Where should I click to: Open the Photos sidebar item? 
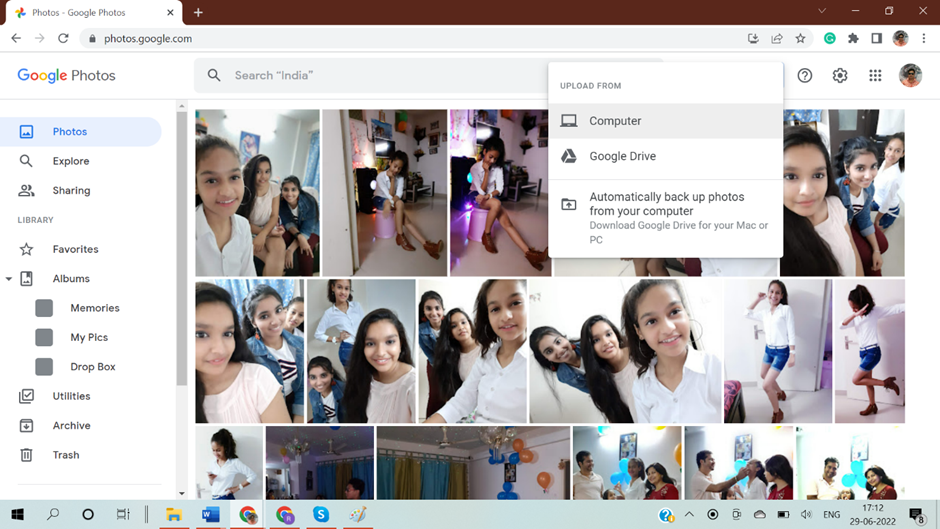pos(80,131)
